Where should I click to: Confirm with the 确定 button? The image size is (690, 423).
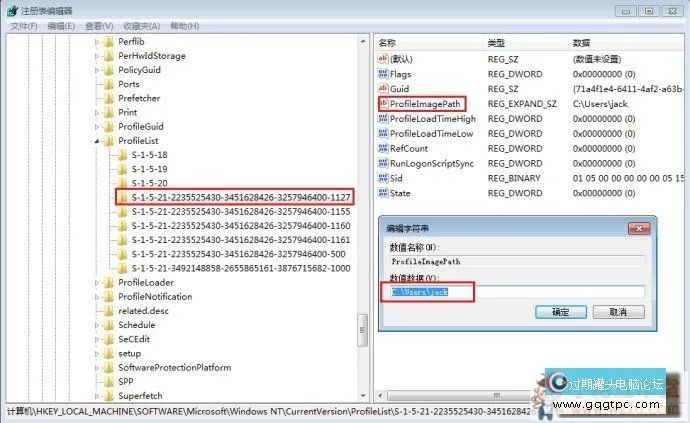coord(561,312)
